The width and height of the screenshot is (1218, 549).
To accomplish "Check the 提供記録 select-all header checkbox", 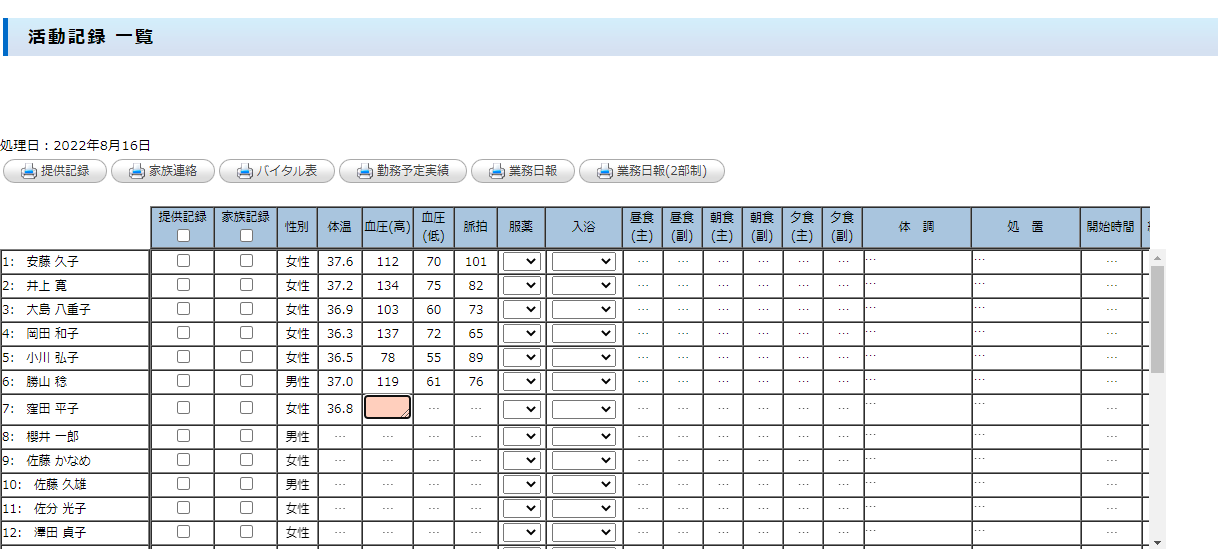I will pyautogui.click(x=183, y=236).
